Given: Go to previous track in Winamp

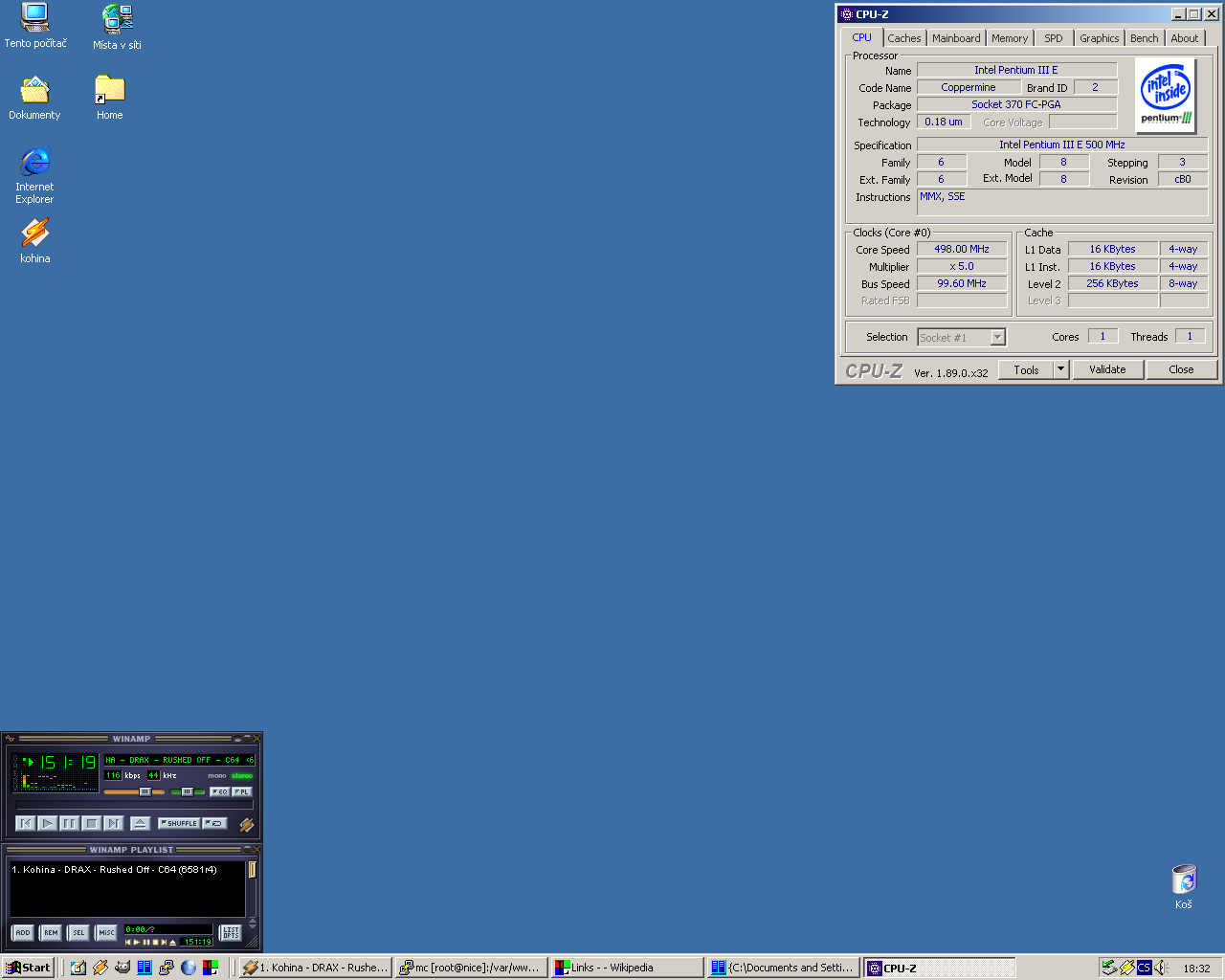Looking at the screenshot, I should point(26,823).
